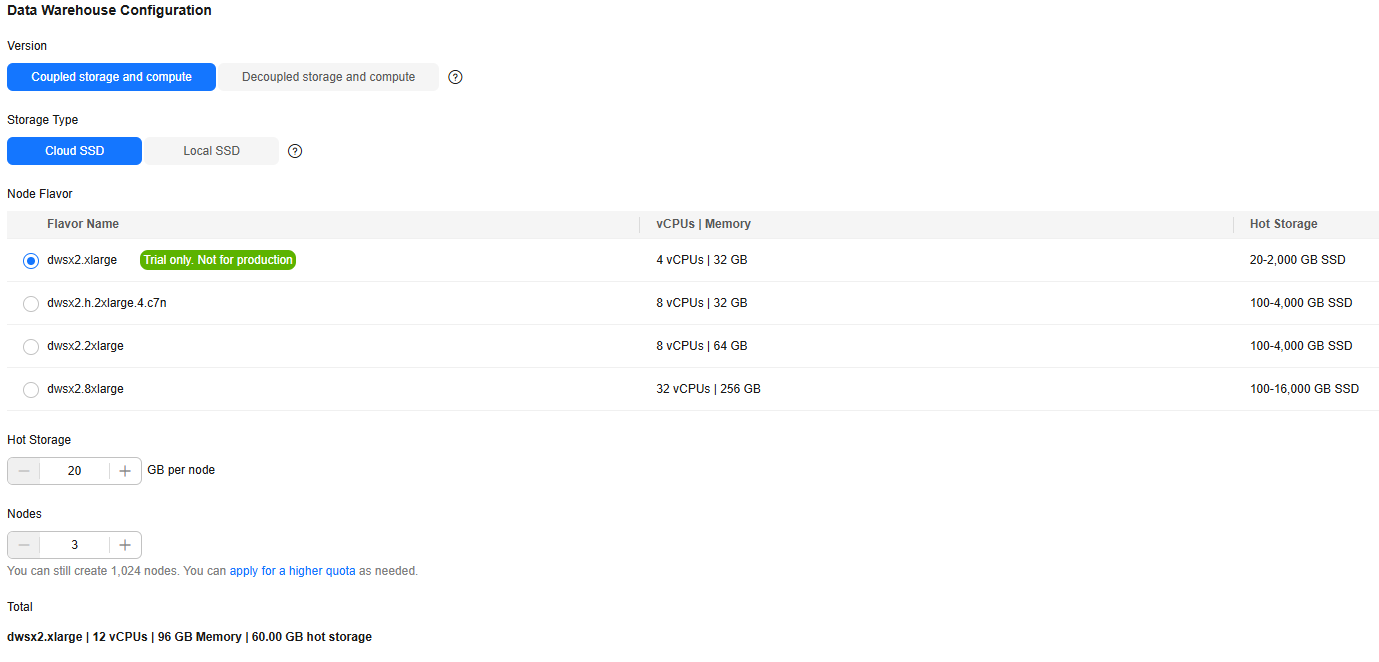Select the dwsx2.h.2xlarge.4.c7n flavor radio button
Image resolution: width=1379 pixels, height=662 pixels.
click(31, 304)
